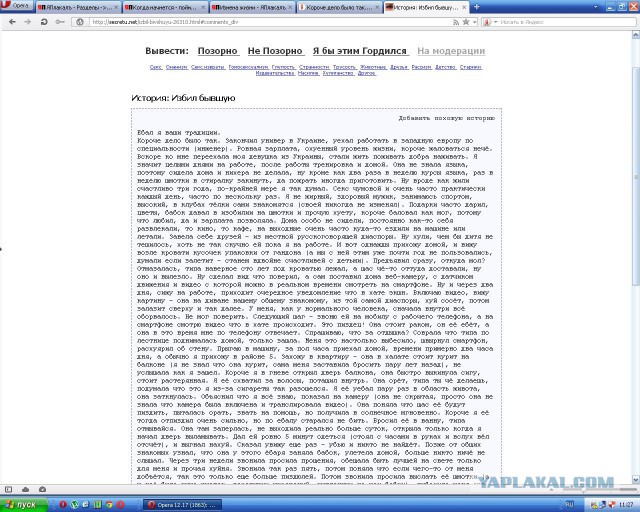Open Opera Link cloud icon

pyautogui.click(x=25, y=489)
